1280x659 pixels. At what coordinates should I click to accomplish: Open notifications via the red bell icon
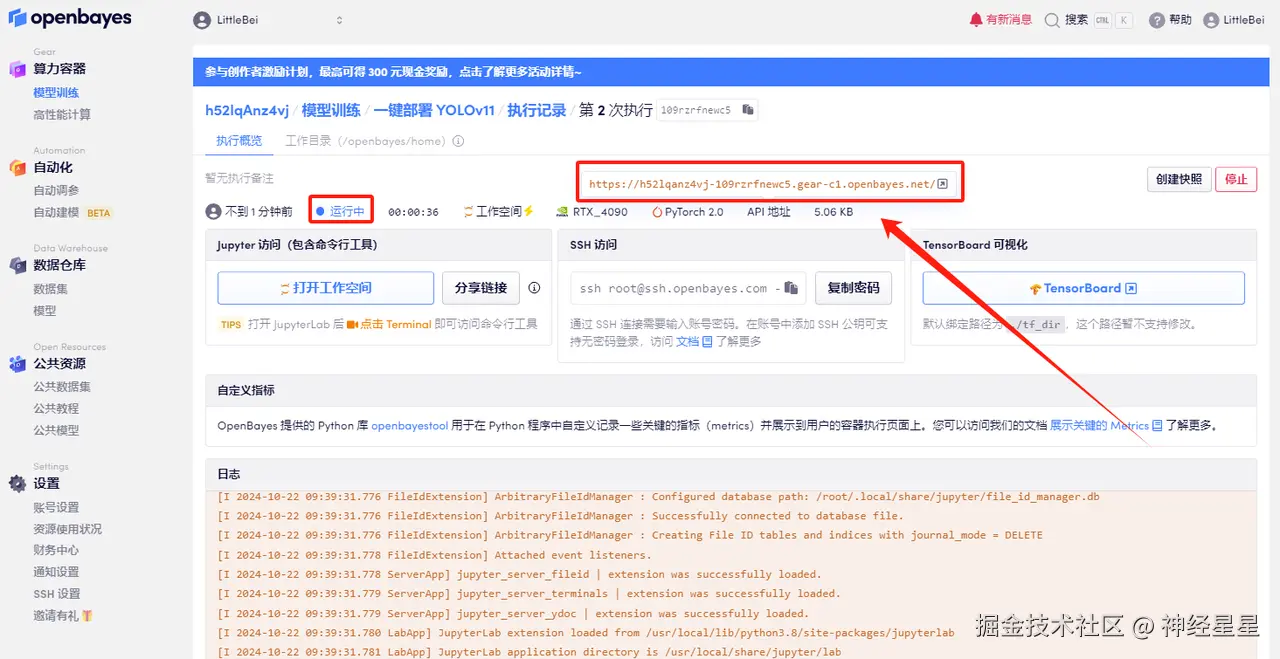[x=977, y=18]
